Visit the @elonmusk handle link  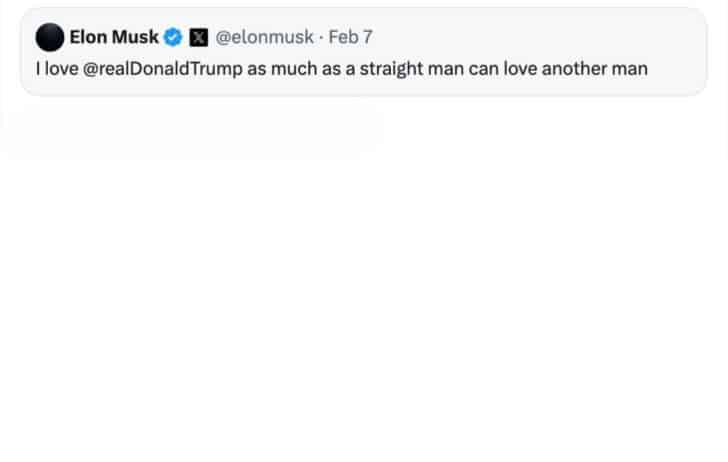tap(264, 37)
